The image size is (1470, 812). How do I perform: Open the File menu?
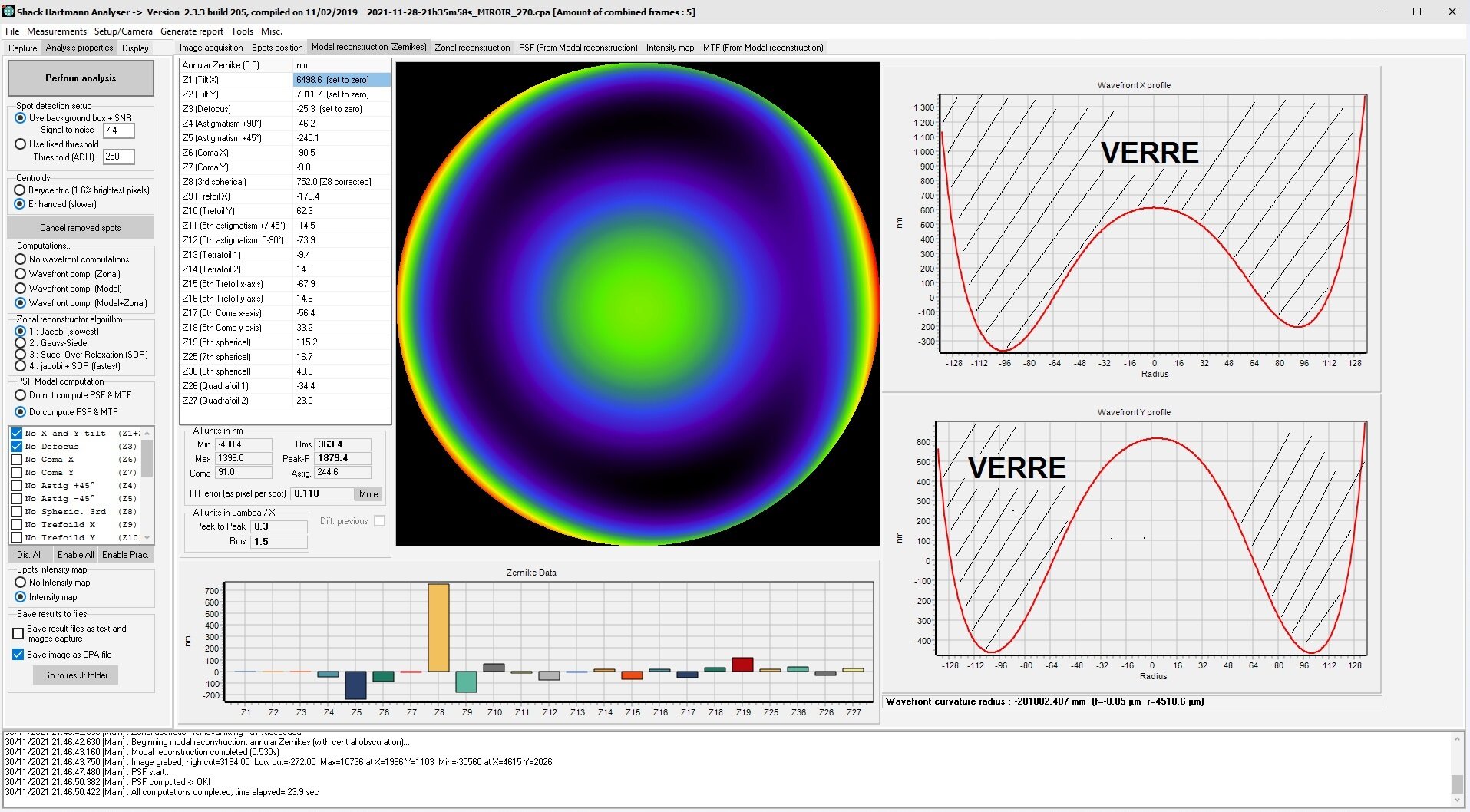(12, 31)
